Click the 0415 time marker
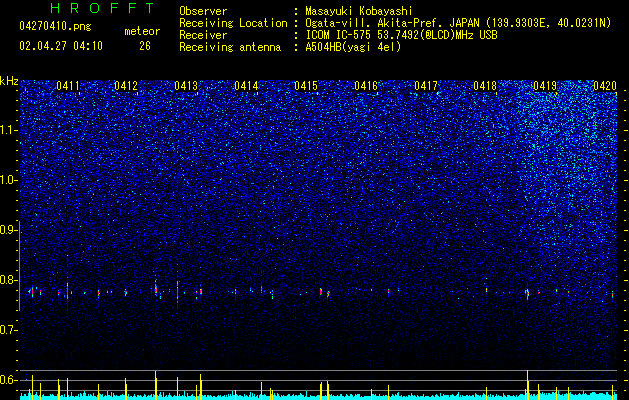Image resolution: width=629 pixels, height=400 pixels. click(306, 86)
